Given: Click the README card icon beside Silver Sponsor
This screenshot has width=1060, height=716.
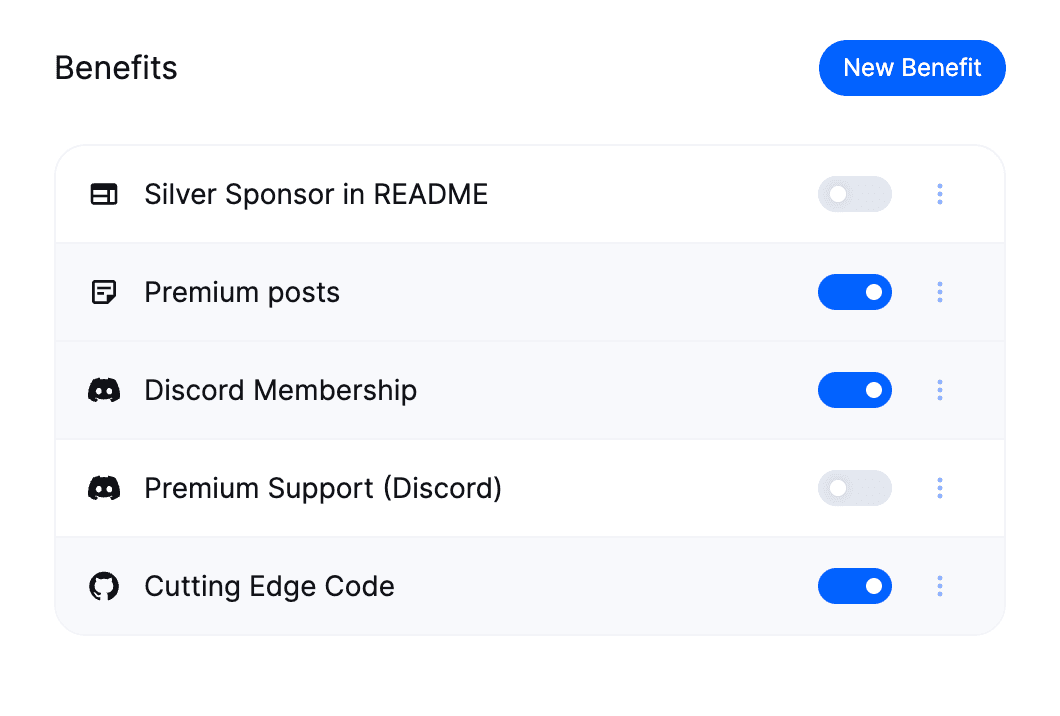Looking at the screenshot, I should pos(104,194).
